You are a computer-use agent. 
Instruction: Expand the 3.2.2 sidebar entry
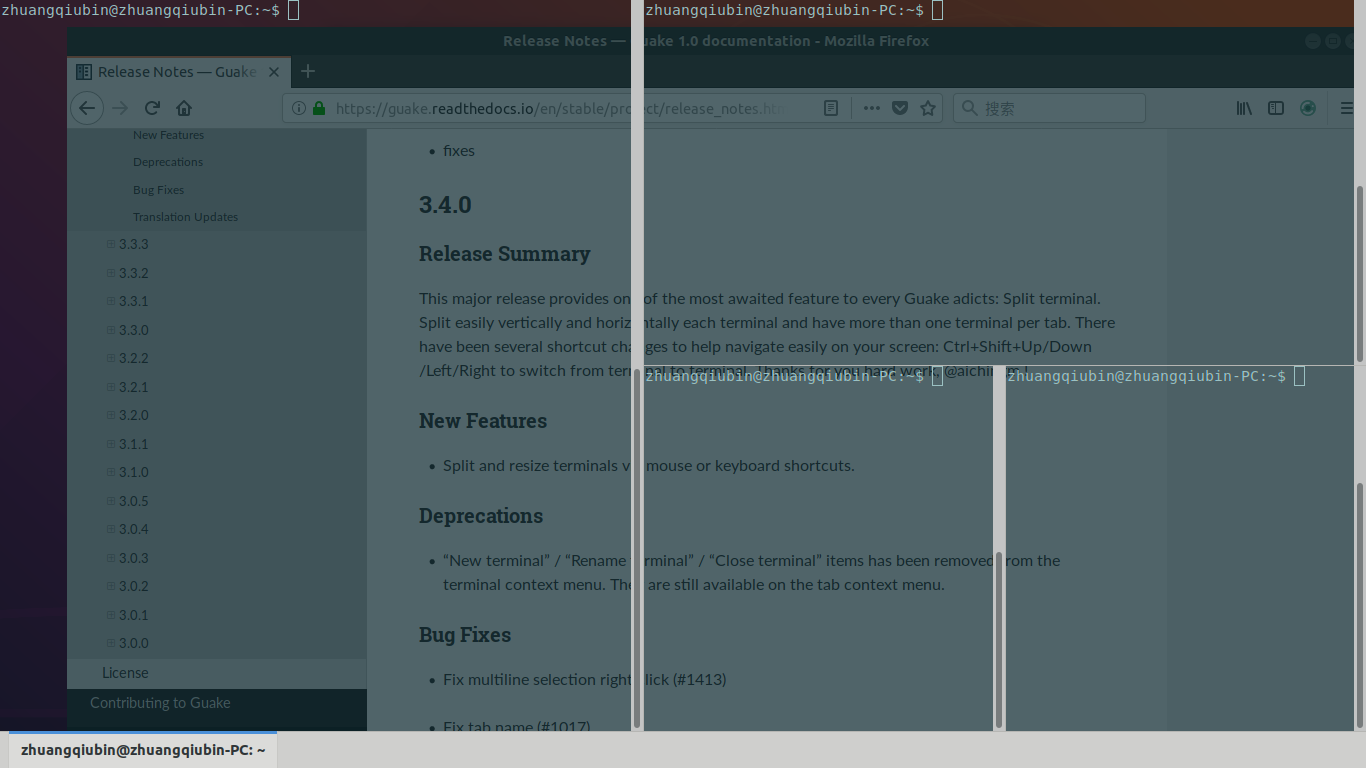[x=111, y=358]
